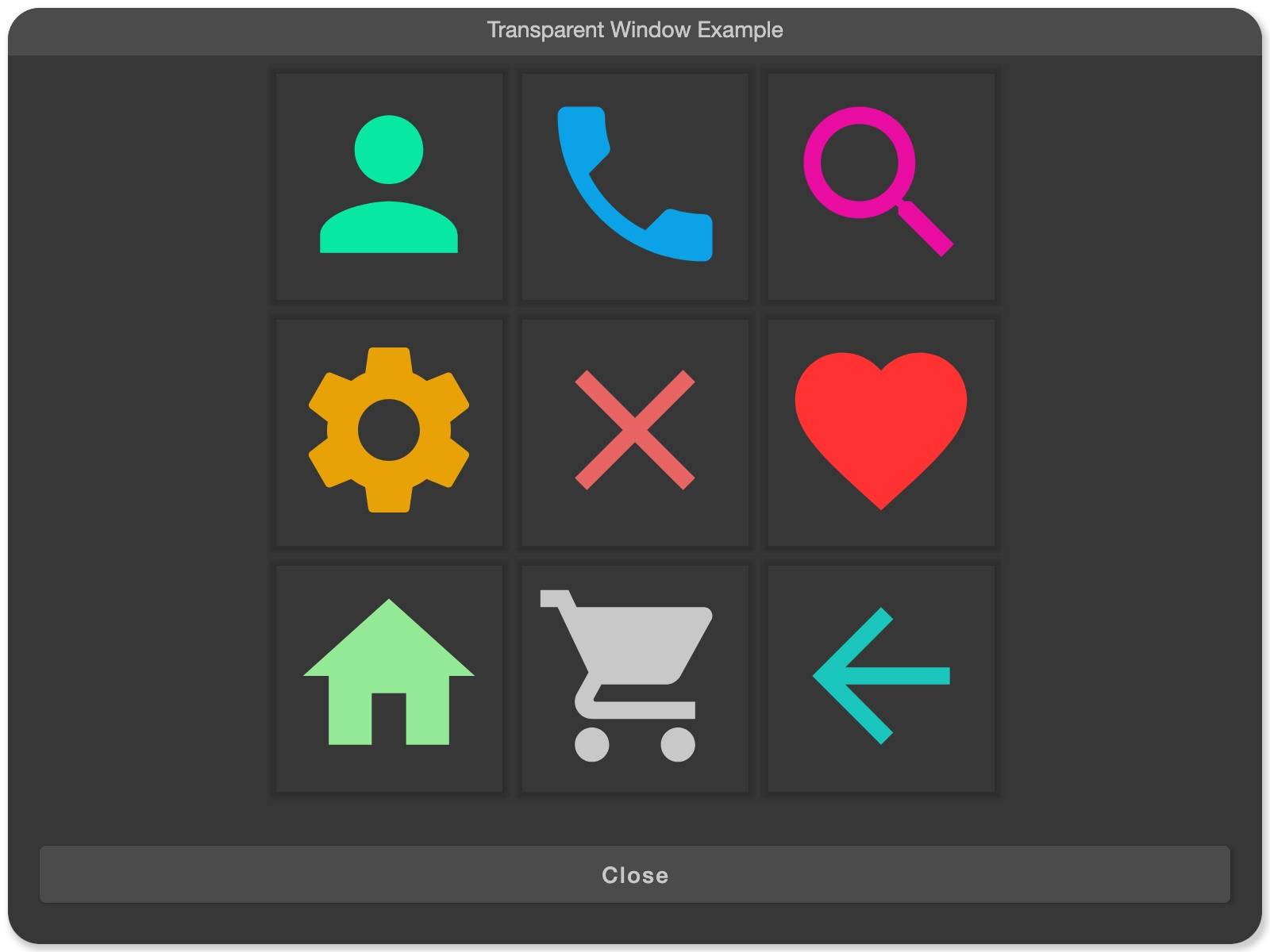Viewport: 1270px width, 952px height.
Task: Click the red heart favorite icon
Action: point(881,431)
